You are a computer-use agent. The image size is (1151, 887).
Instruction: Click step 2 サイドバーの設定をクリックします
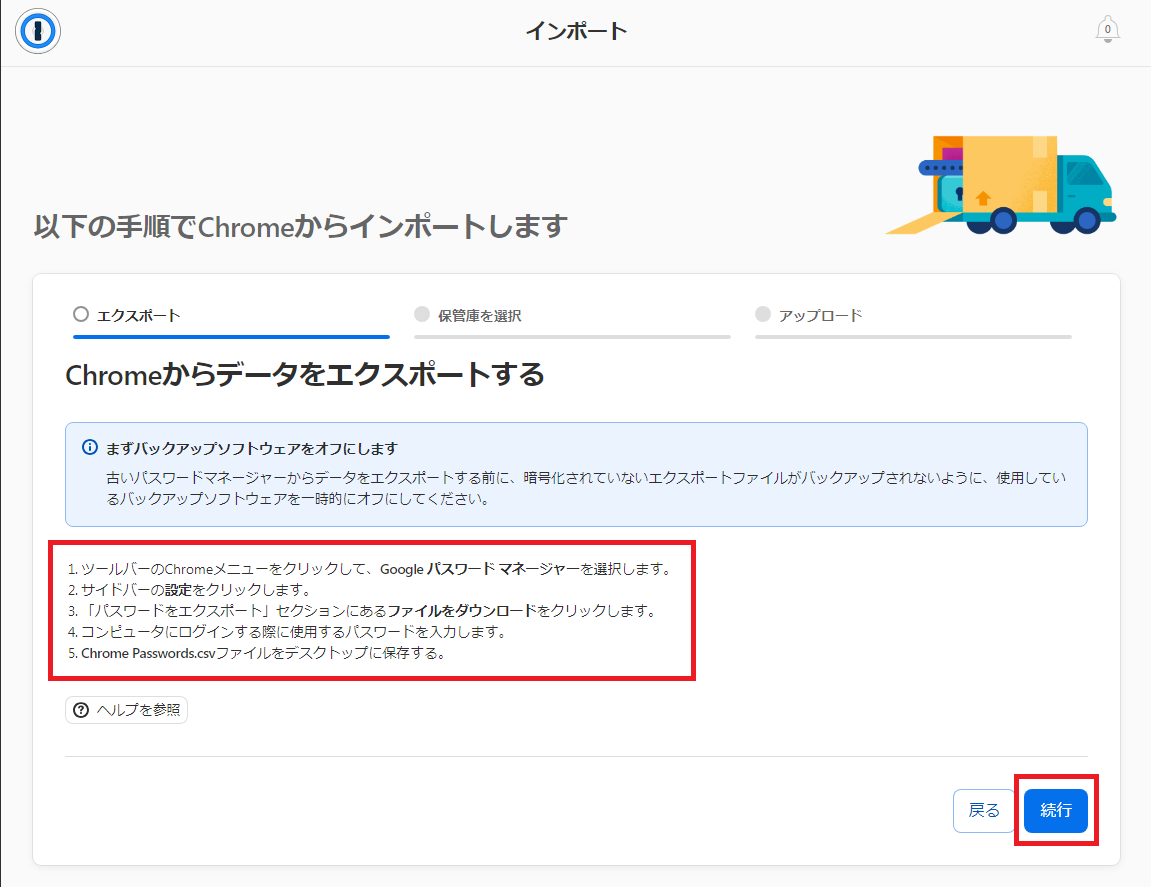(191, 590)
